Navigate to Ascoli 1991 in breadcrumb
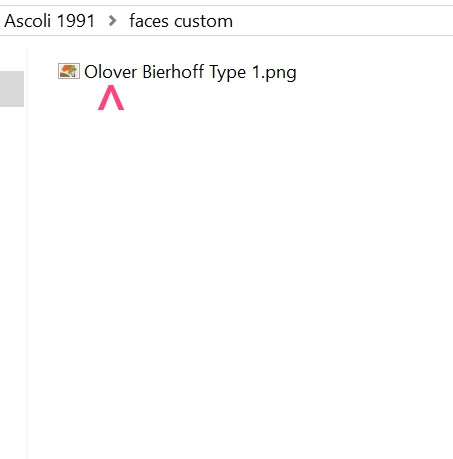 (50, 21)
